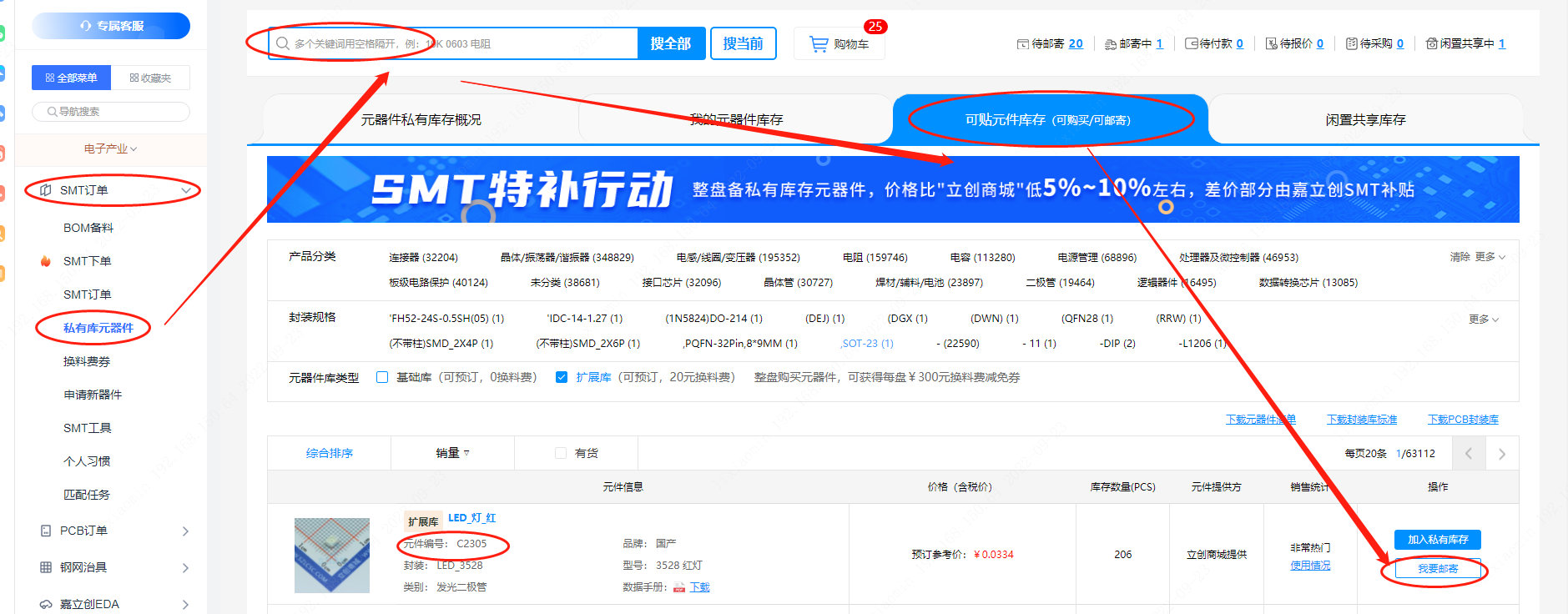The image size is (1568, 614).
Task: Click the 钢网治具 grid icon
Action: pyautogui.click(x=46, y=567)
